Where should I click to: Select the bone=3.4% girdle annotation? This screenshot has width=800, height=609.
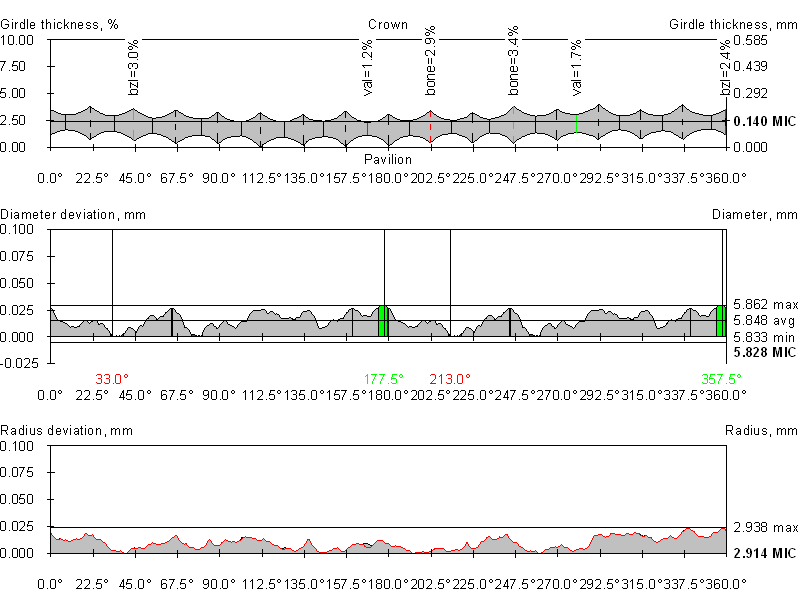514,61
